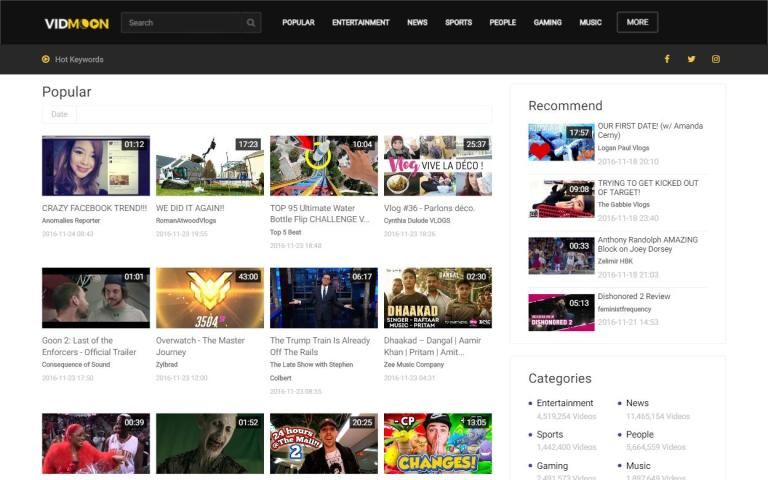The height and width of the screenshot is (480, 768).
Task: Play the Overwatch Master Journey thumbnail
Action: [x=210, y=298]
